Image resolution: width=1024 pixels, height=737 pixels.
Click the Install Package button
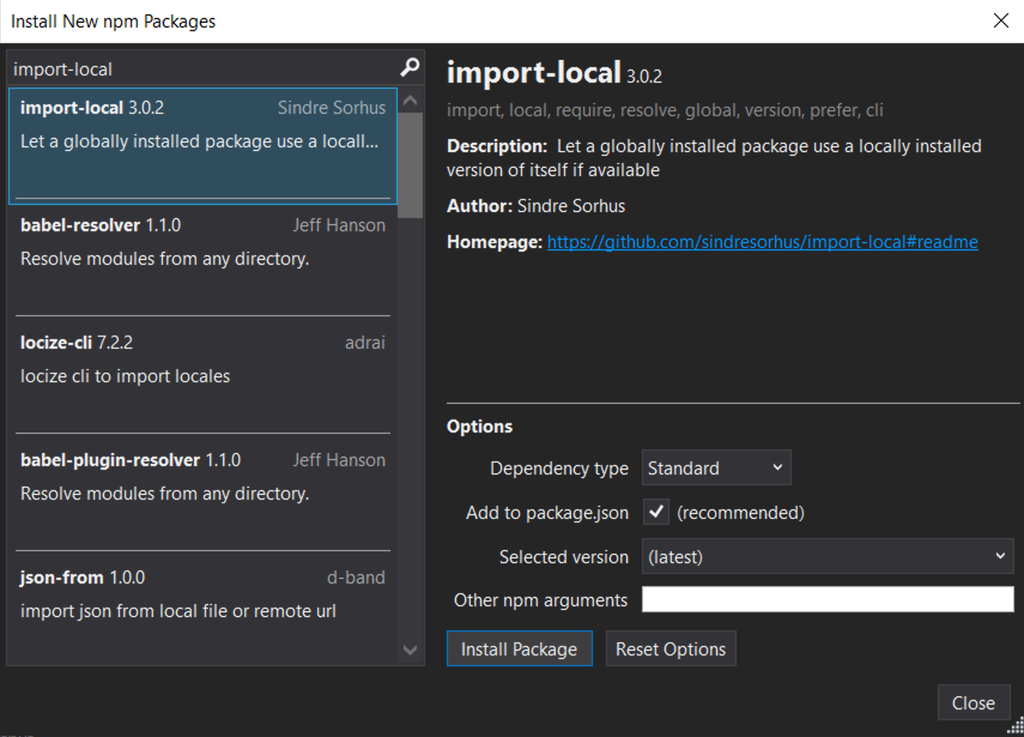519,649
